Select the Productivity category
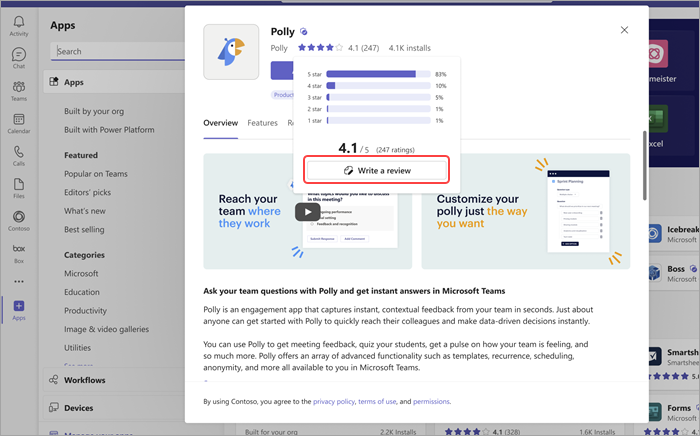The image size is (700, 436). [x=85, y=310]
